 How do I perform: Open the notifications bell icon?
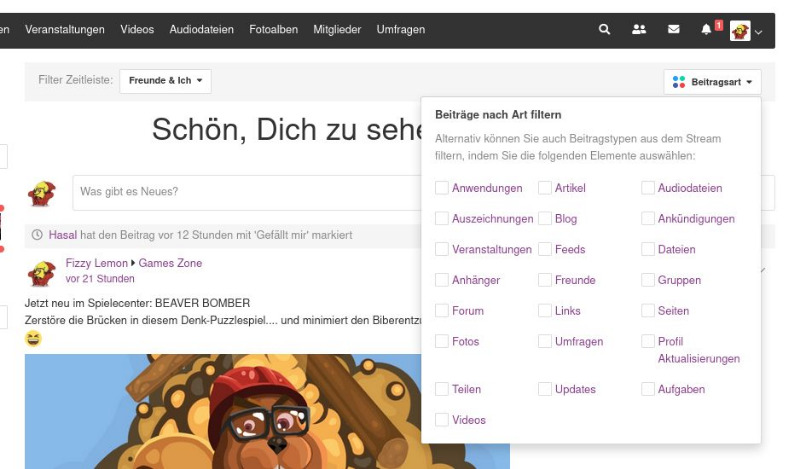click(x=707, y=30)
